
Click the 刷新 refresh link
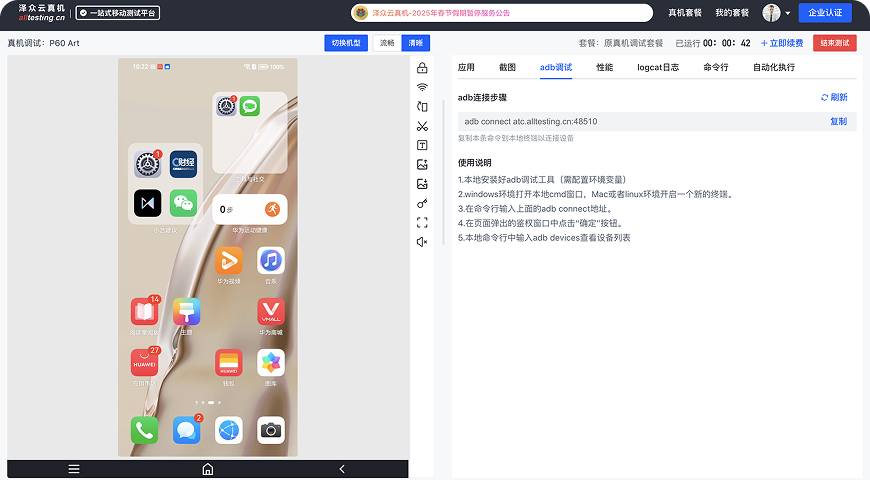click(834, 97)
